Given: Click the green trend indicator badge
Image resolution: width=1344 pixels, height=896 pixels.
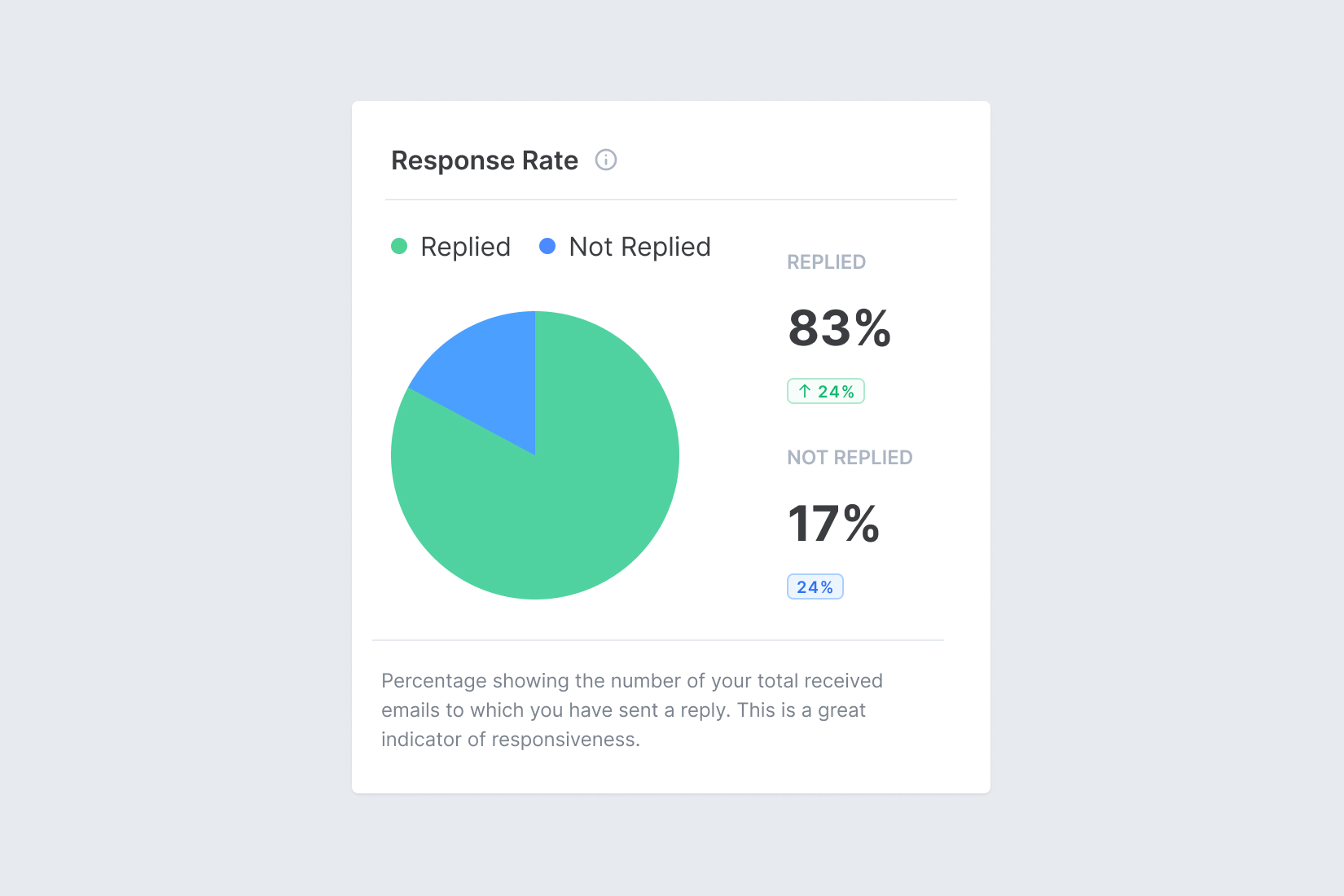Looking at the screenshot, I should (x=825, y=391).
